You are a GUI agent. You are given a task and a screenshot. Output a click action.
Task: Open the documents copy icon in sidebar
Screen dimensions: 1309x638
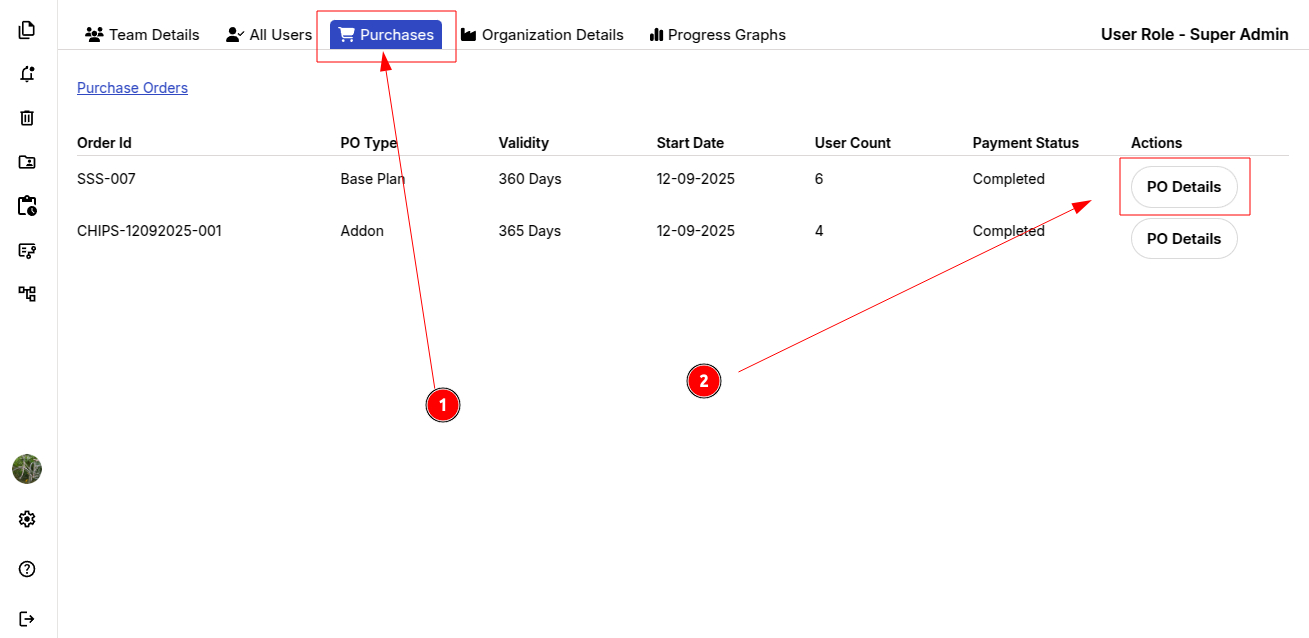pyautogui.click(x=27, y=30)
